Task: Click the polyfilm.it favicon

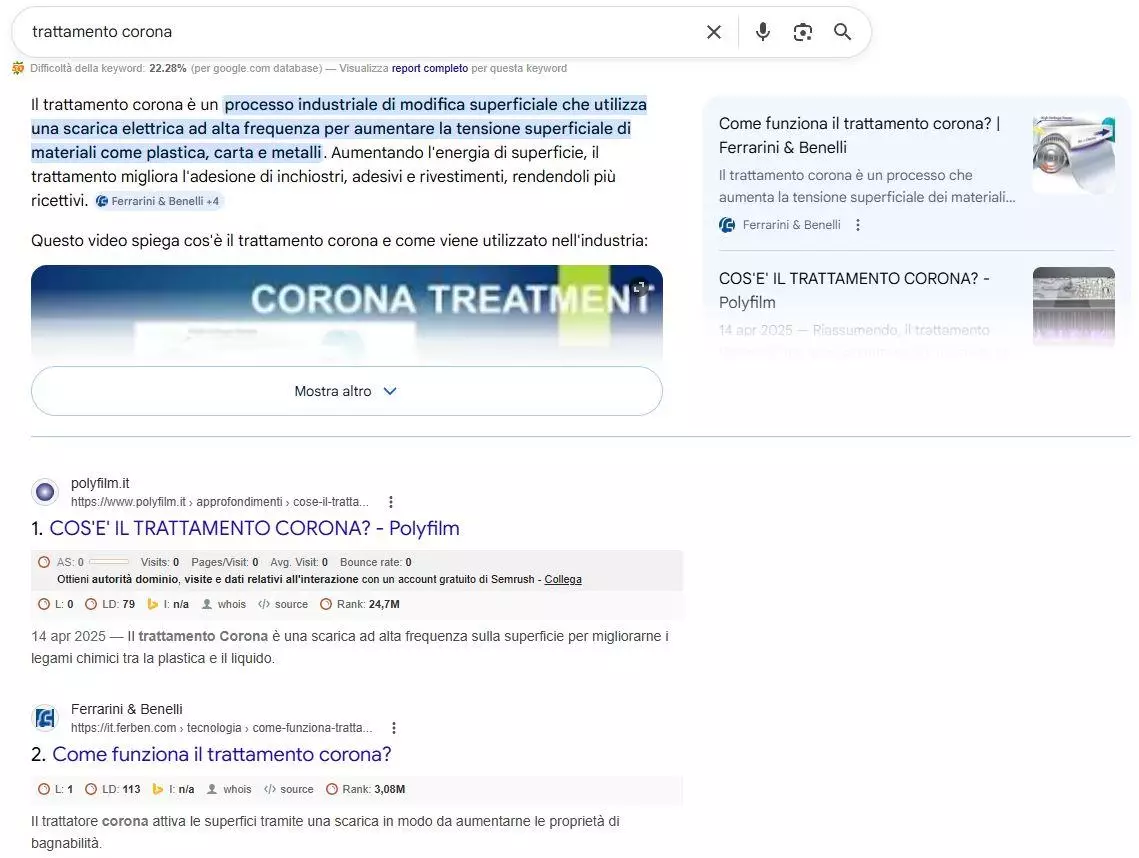Action: point(45,492)
